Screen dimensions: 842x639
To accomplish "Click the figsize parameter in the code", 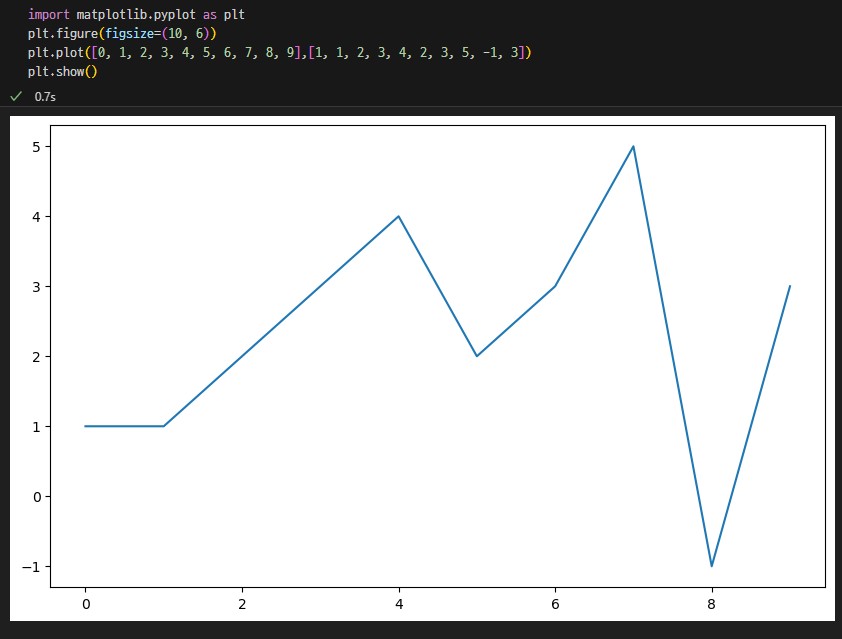I will [129, 33].
